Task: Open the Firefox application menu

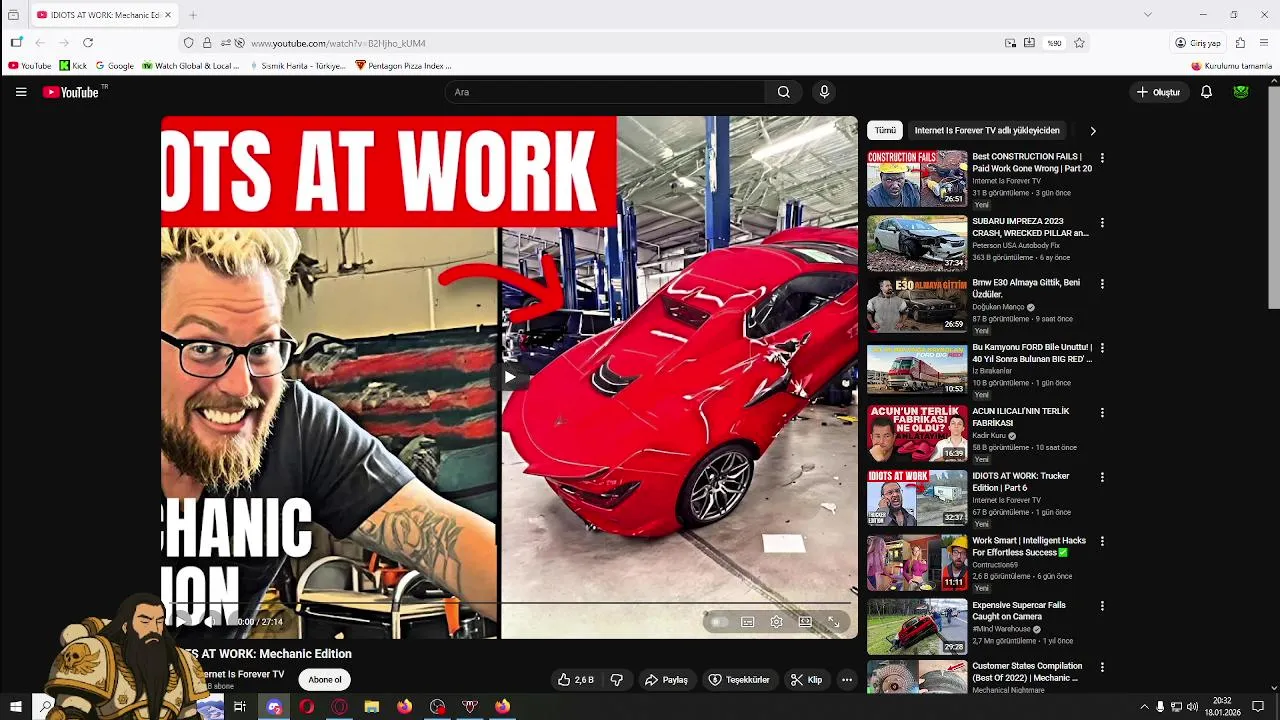Action: [x=1265, y=43]
